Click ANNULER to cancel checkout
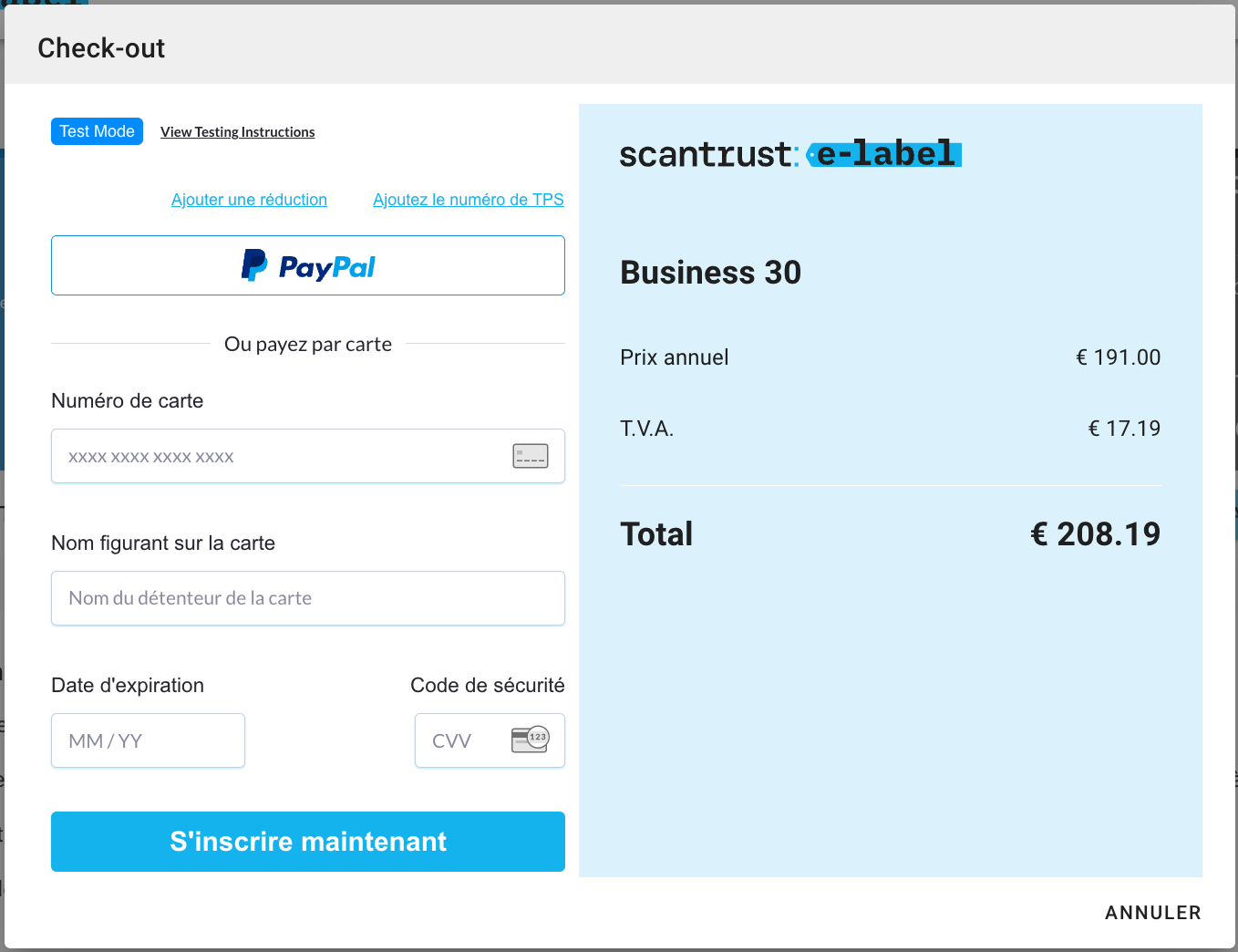The image size is (1238, 952). 1153,913
